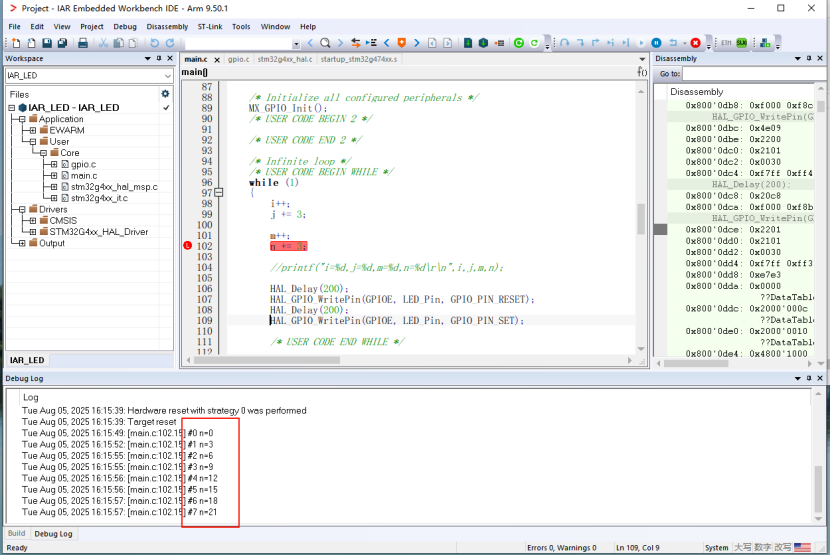
Task: Open the IAR_LED configuration dropdown
Action: [168, 76]
